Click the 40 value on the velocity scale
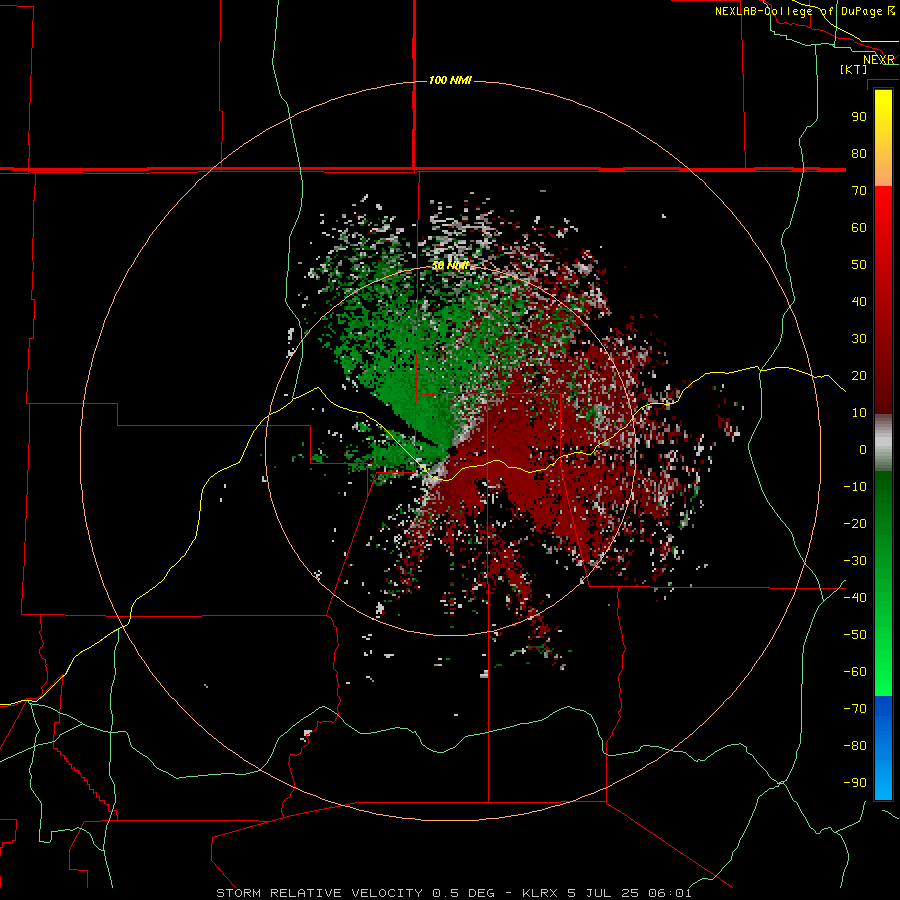 [x=859, y=301]
